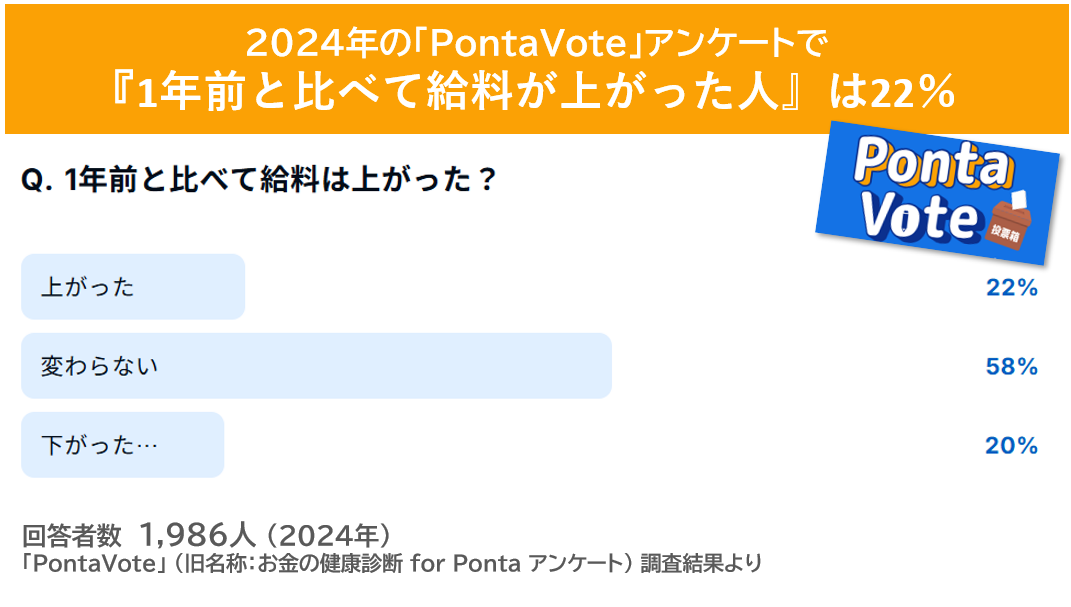Click the 2024年の「PontaVote」アンケートで subtitle
This screenshot has width=1071, height=607.
[537, 44]
